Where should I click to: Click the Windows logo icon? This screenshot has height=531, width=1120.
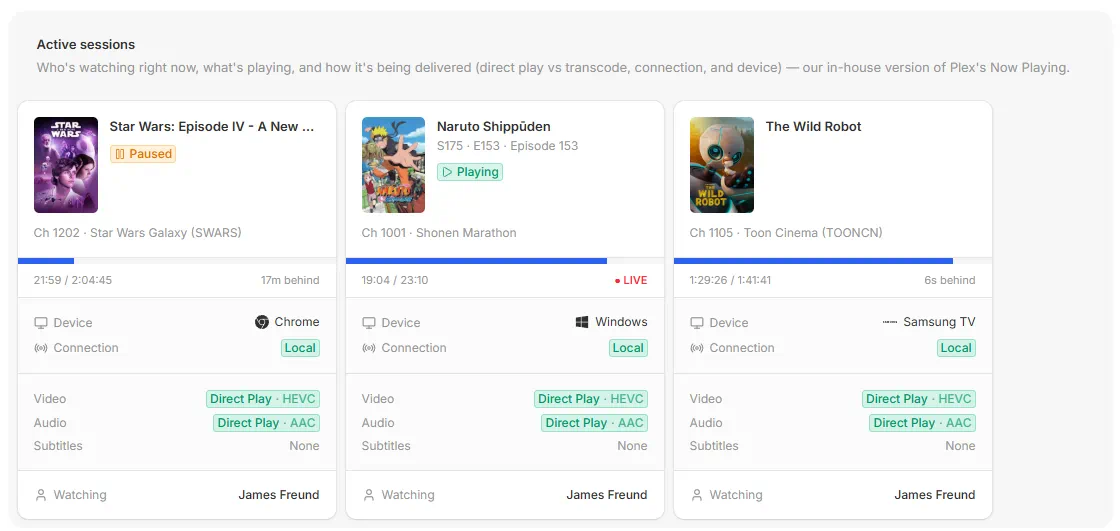tap(582, 322)
